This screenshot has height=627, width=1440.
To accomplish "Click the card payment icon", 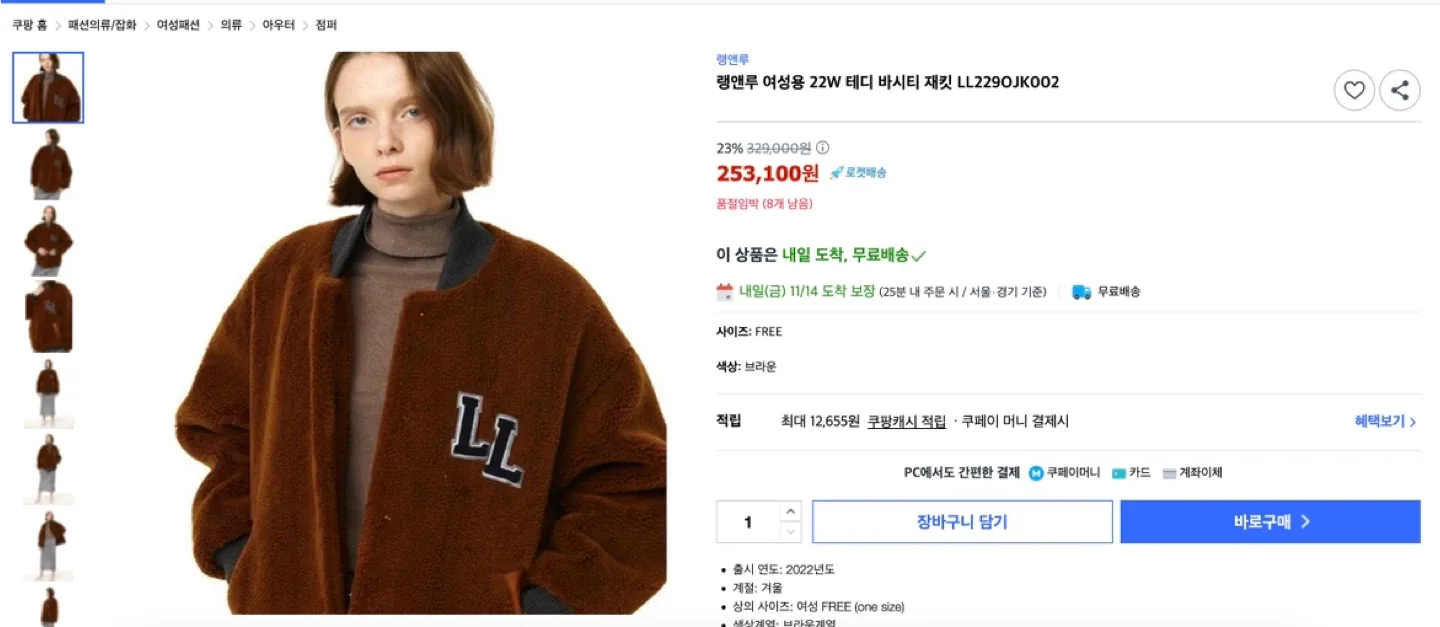I will [x=1119, y=473].
